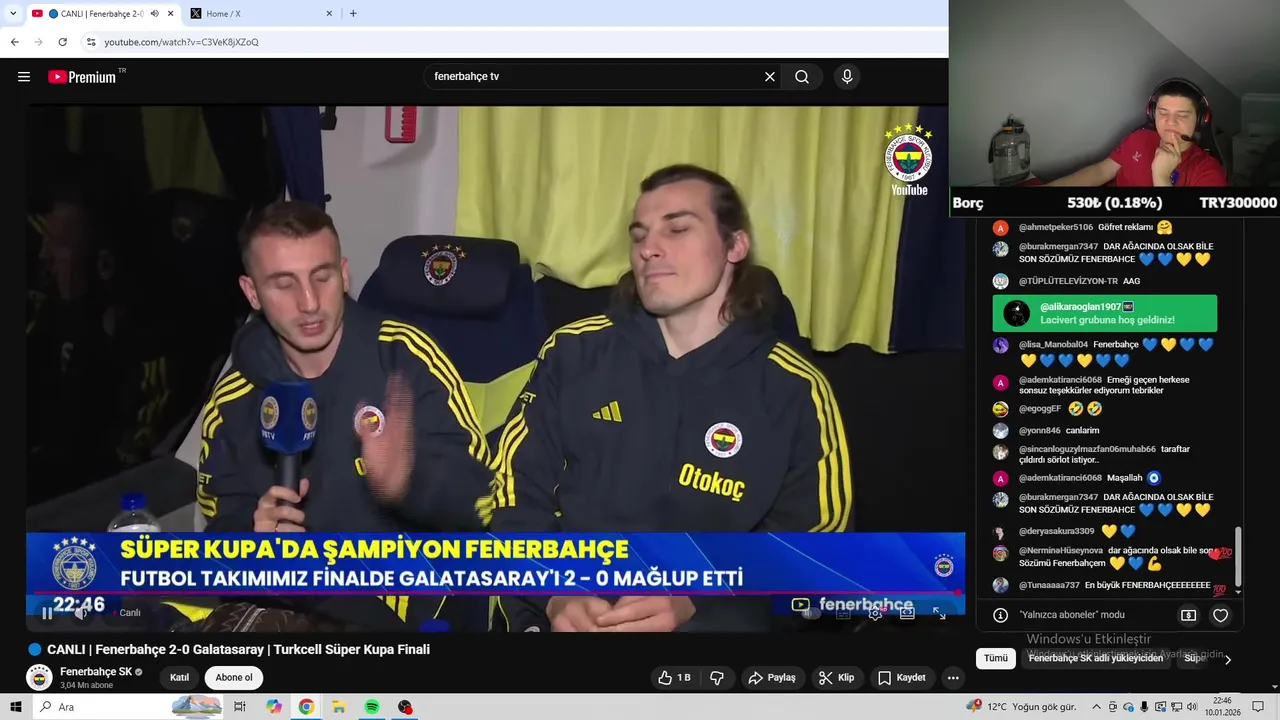Mute the video player volume icon

pyautogui.click(x=81, y=613)
